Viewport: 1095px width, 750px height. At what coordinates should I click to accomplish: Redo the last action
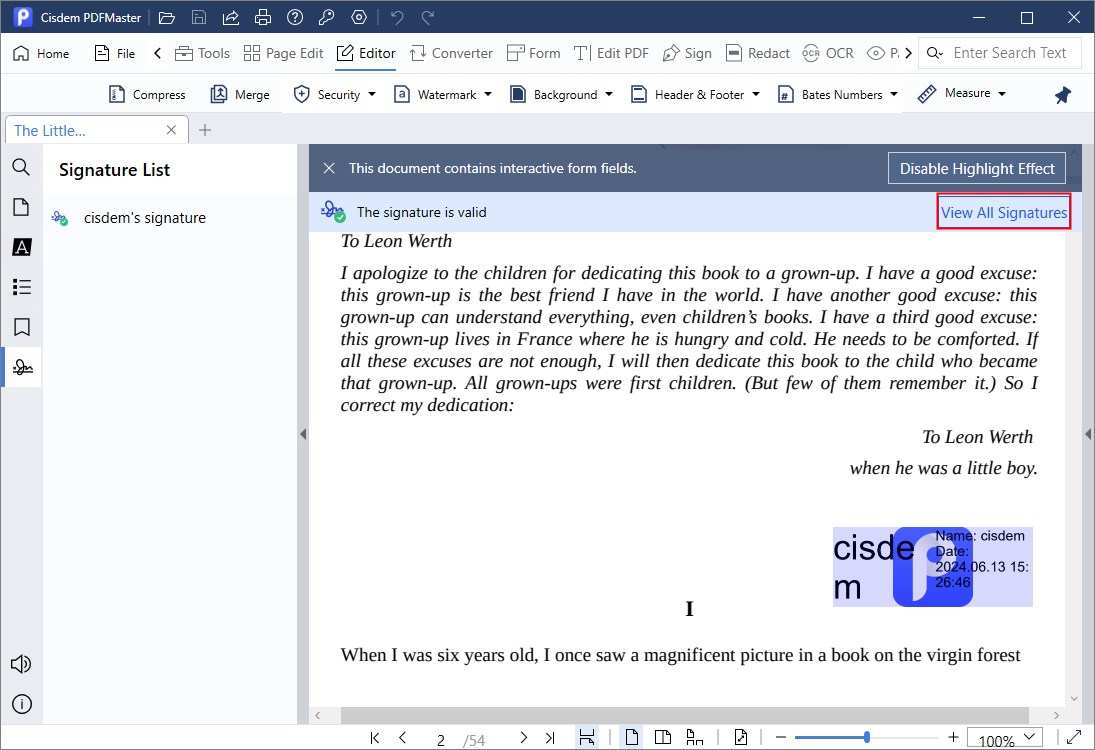point(428,17)
